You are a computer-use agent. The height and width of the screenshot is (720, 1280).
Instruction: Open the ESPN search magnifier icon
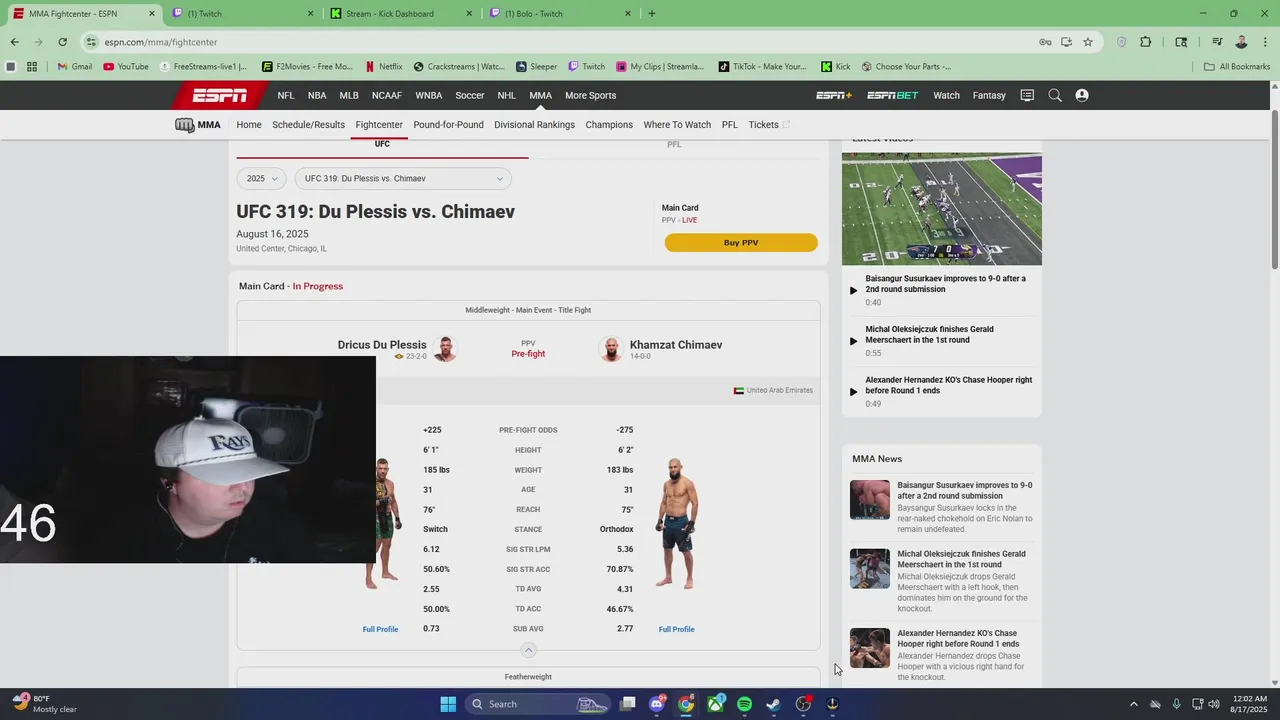tap(1054, 95)
